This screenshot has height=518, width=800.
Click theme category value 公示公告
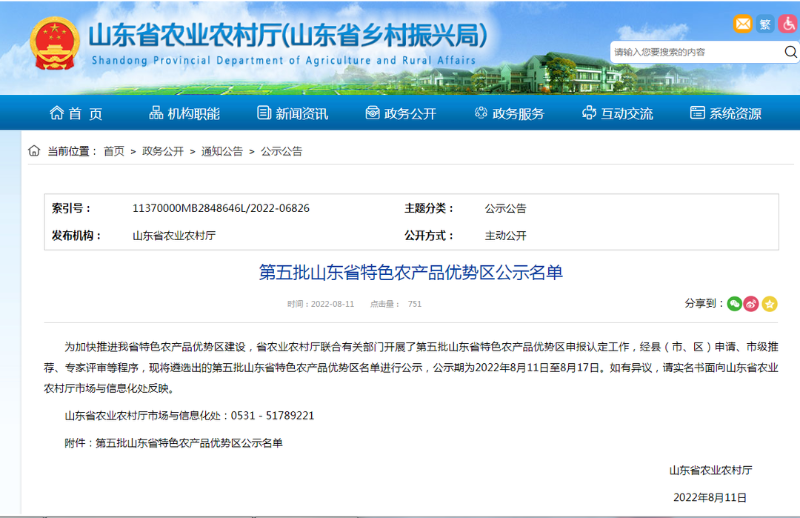pos(505,208)
